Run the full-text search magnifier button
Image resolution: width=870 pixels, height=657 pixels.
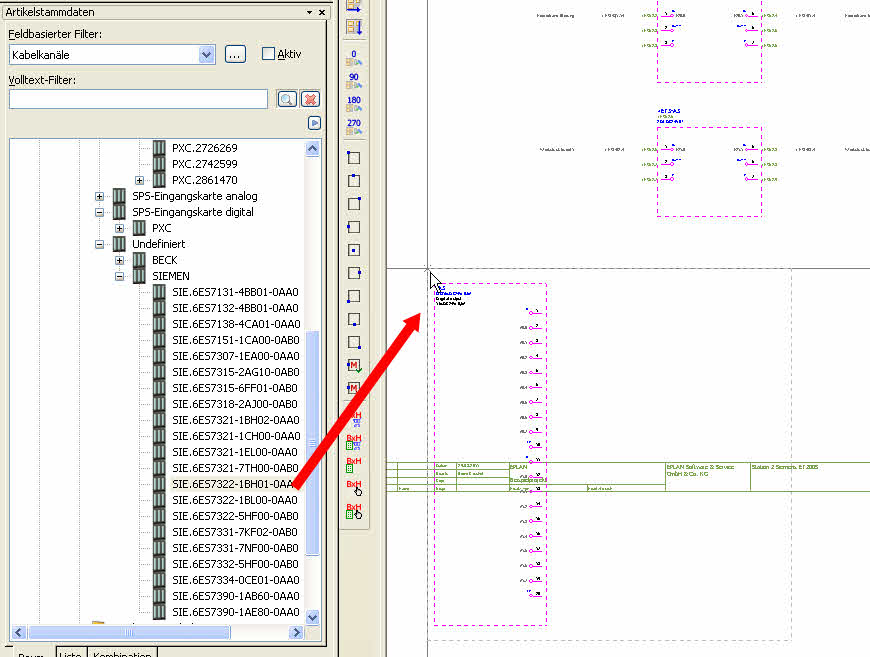[x=287, y=99]
